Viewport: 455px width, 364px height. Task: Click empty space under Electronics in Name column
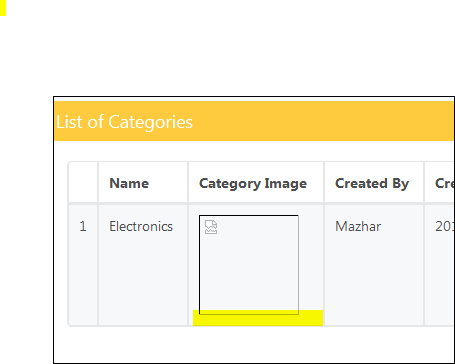(143, 280)
